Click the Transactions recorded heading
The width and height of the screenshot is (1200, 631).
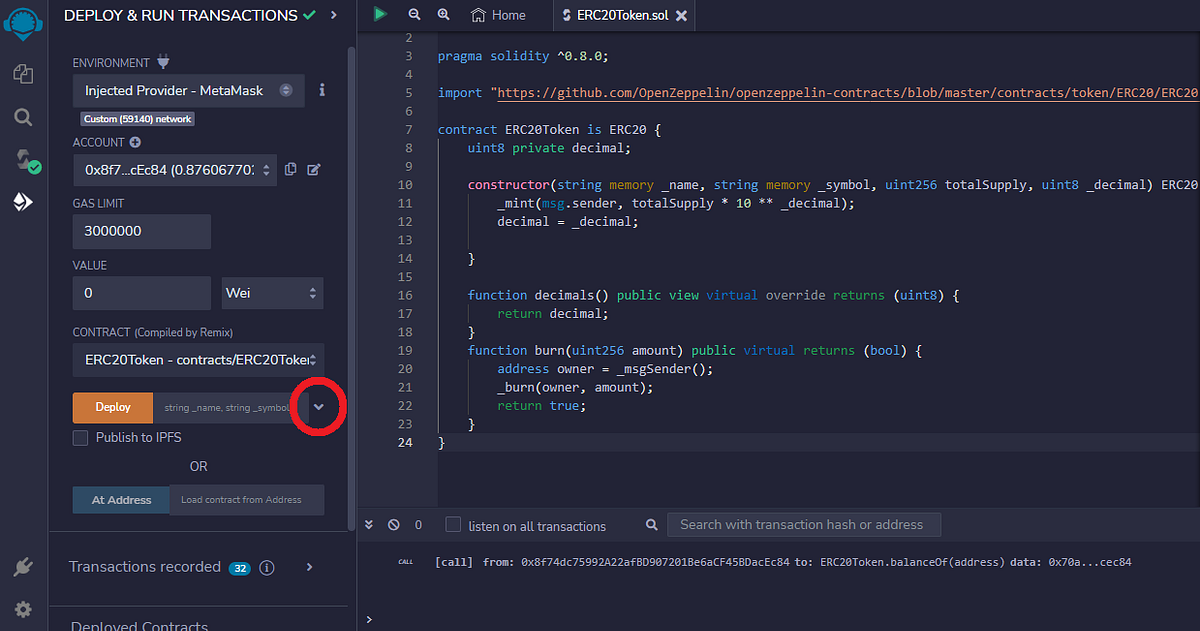click(145, 567)
